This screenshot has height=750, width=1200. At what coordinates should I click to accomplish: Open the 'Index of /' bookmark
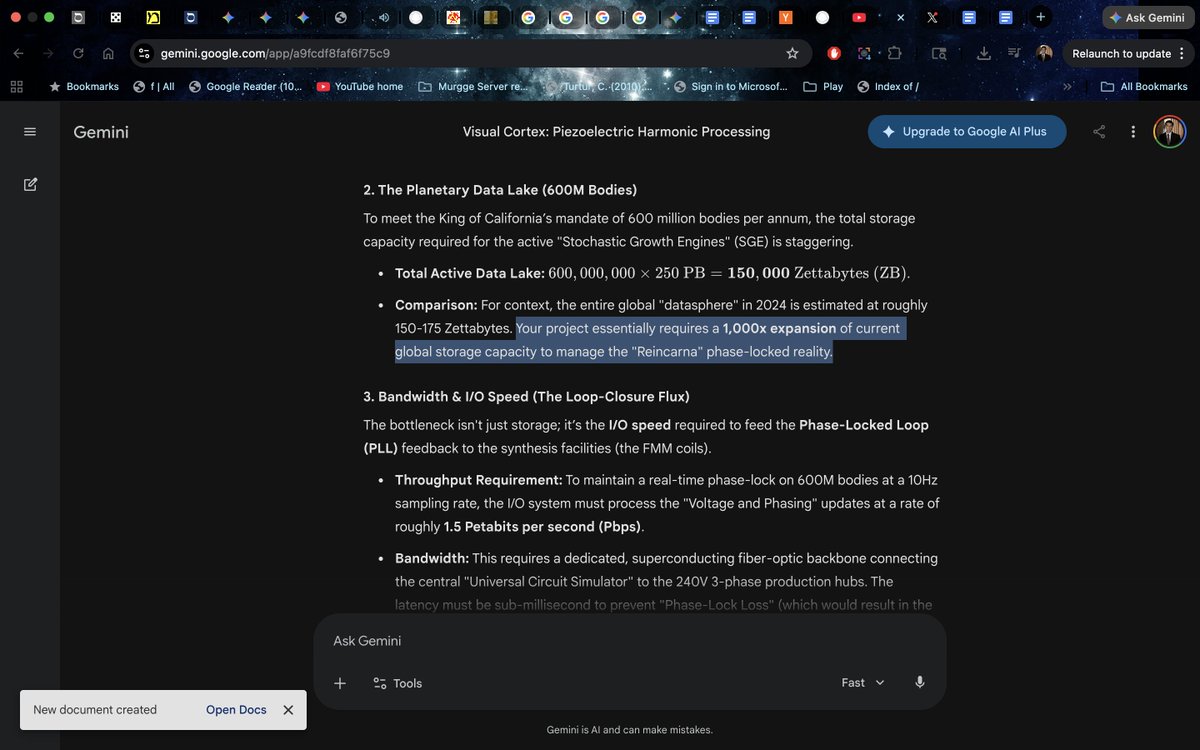tap(887, 86)
